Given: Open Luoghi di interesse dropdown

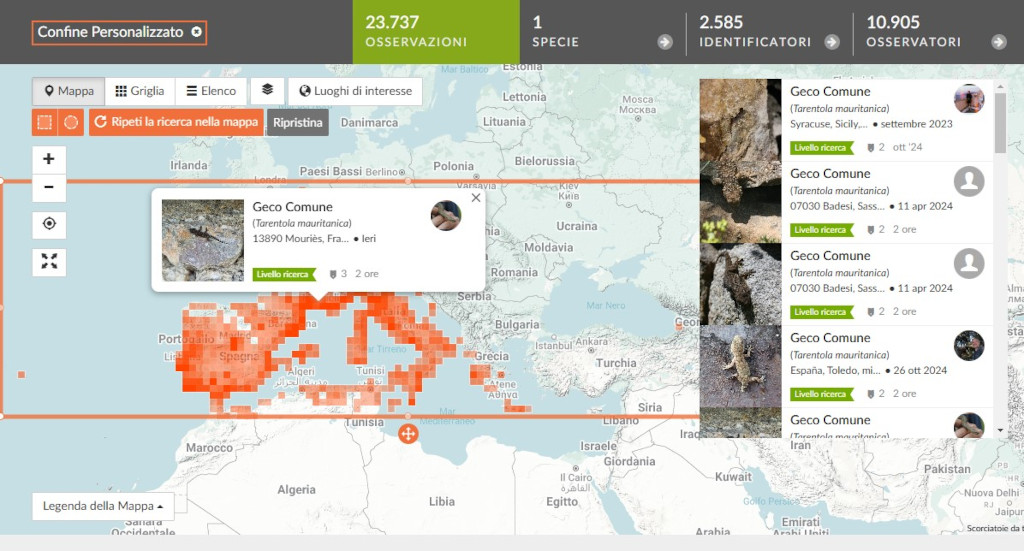Looking at the screenshot, I should tap(355, 91).
